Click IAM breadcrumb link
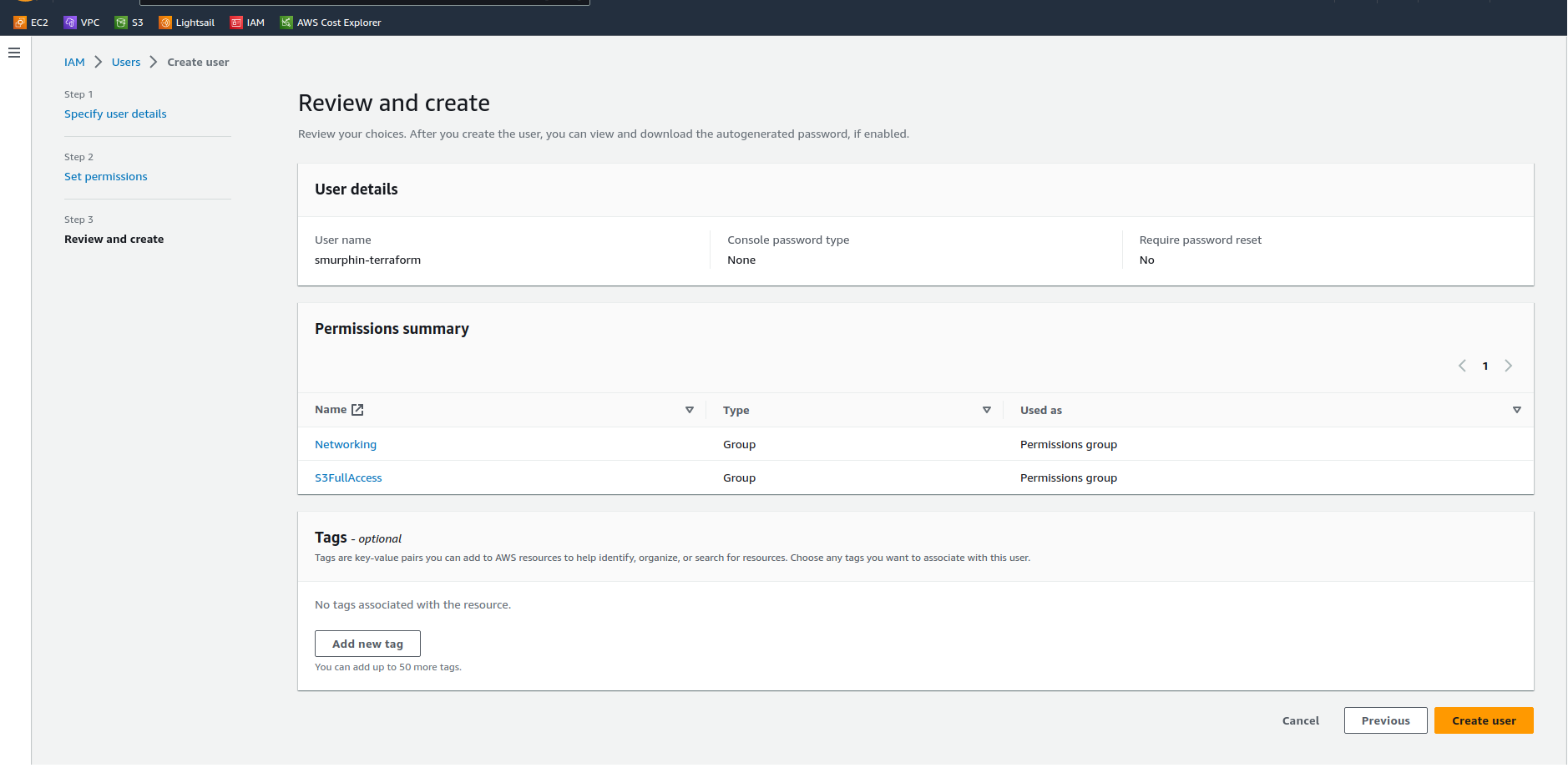This screenshot has width=1568, height=773. tap(74, 62)
